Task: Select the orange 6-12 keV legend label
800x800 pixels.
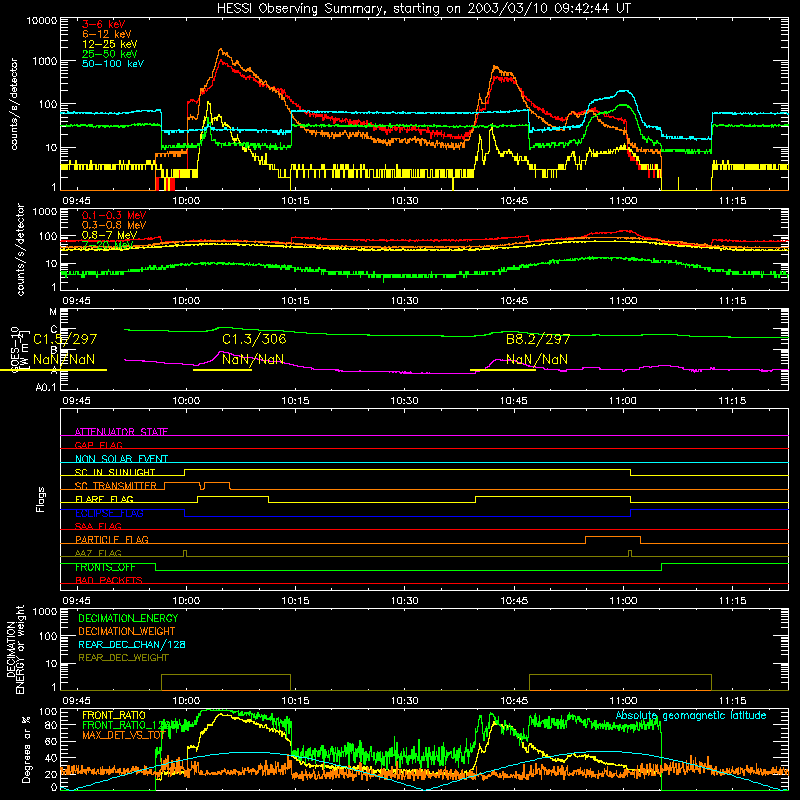Action: coord(107,34)
